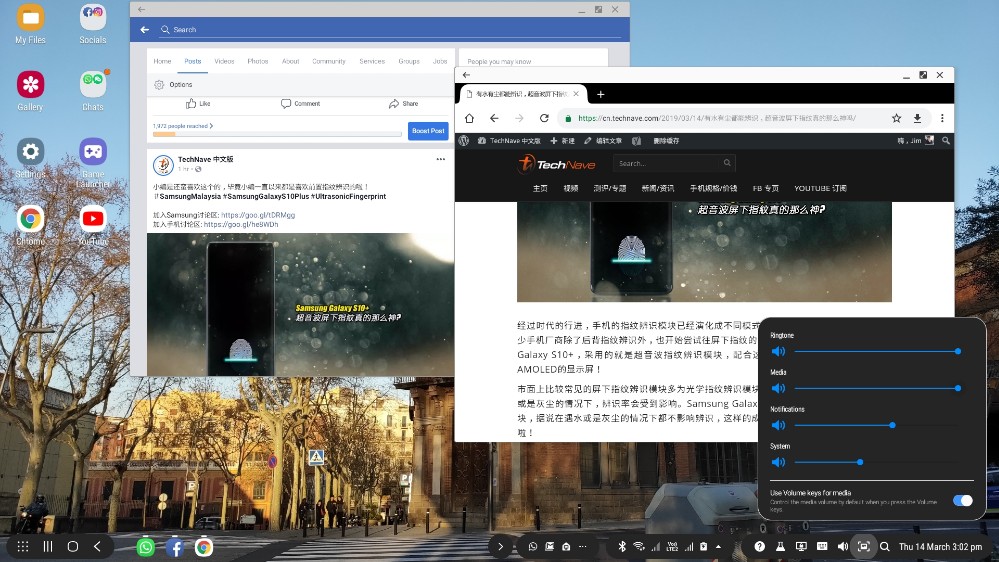Image resolution: width=999 pixels, height=562 pixels.
Task: Open the 手机规格/价钱 menu item on TechNave
Action: pyautogui.click(x=713, y=189)
